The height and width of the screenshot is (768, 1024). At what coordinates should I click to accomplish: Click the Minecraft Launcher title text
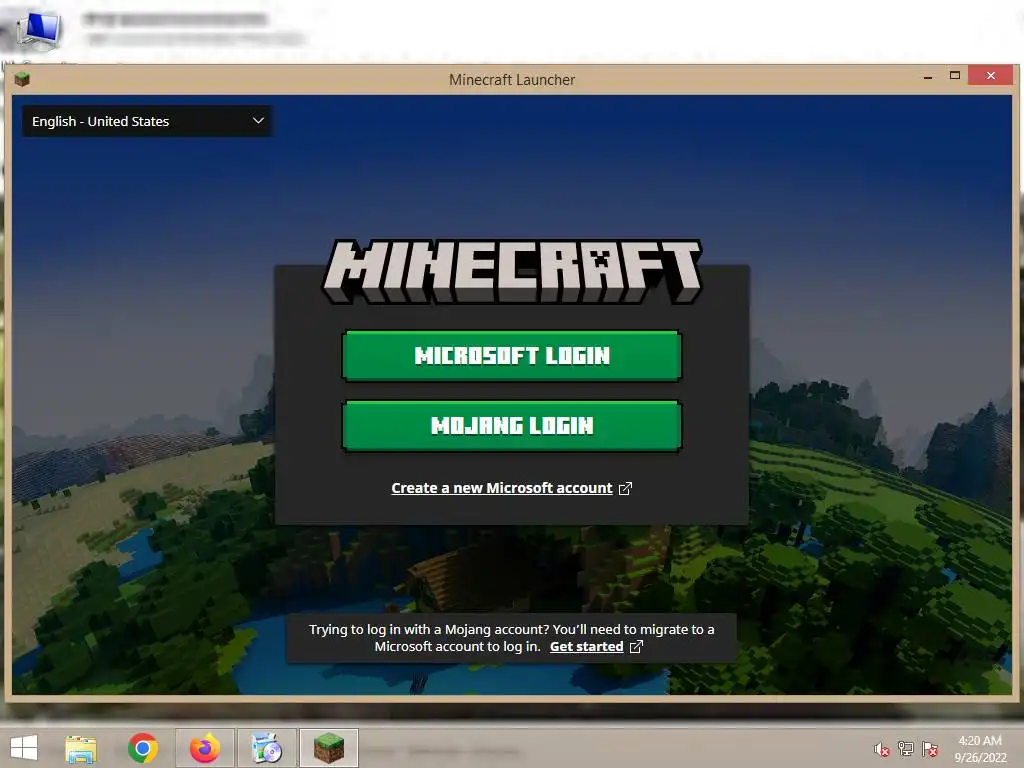pyautogui.click(x=512, y=80)
